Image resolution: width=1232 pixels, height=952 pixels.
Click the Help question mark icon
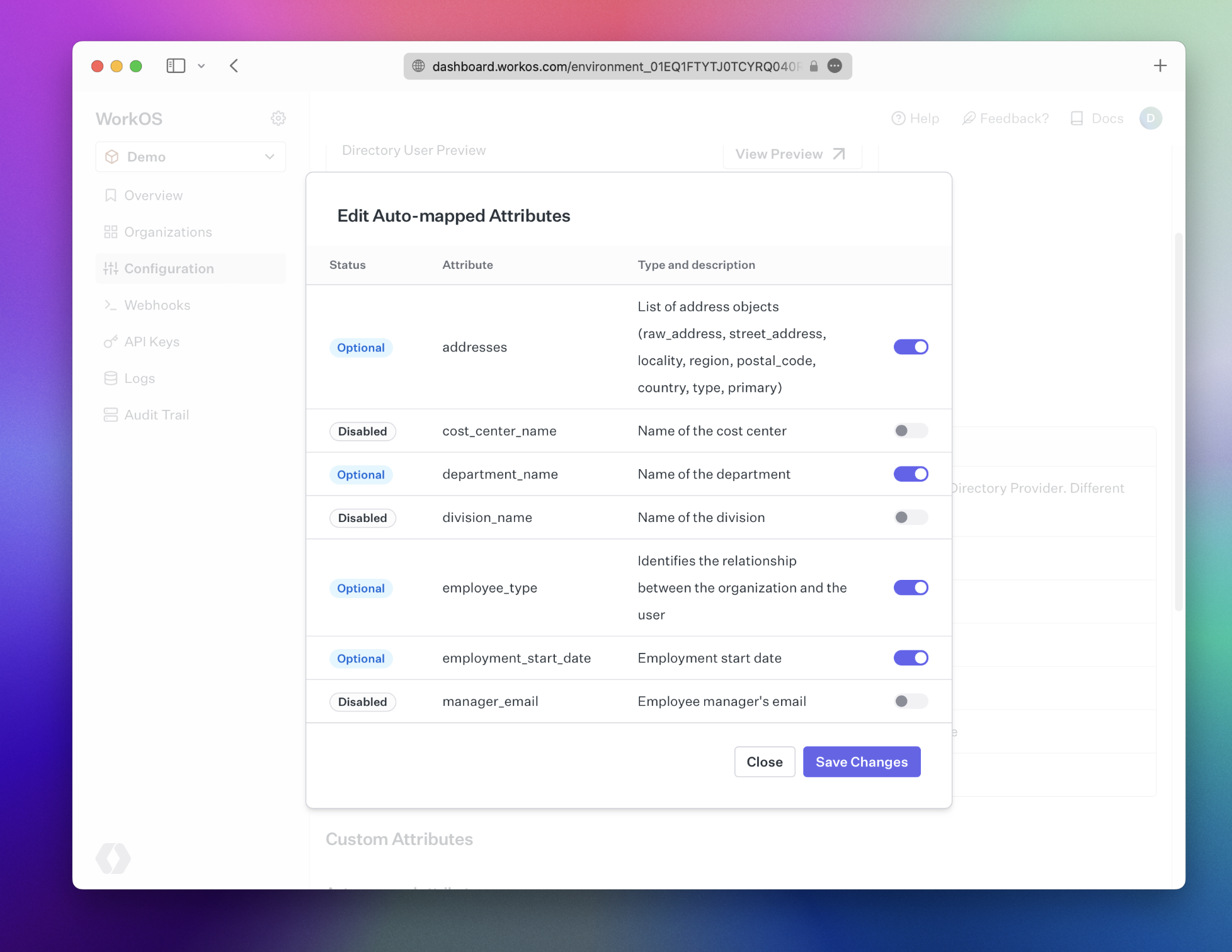click(898, 118)
